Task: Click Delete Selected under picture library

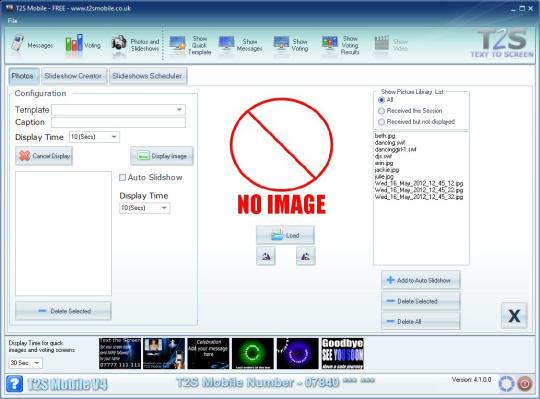Action: click(x=420, y=301)
